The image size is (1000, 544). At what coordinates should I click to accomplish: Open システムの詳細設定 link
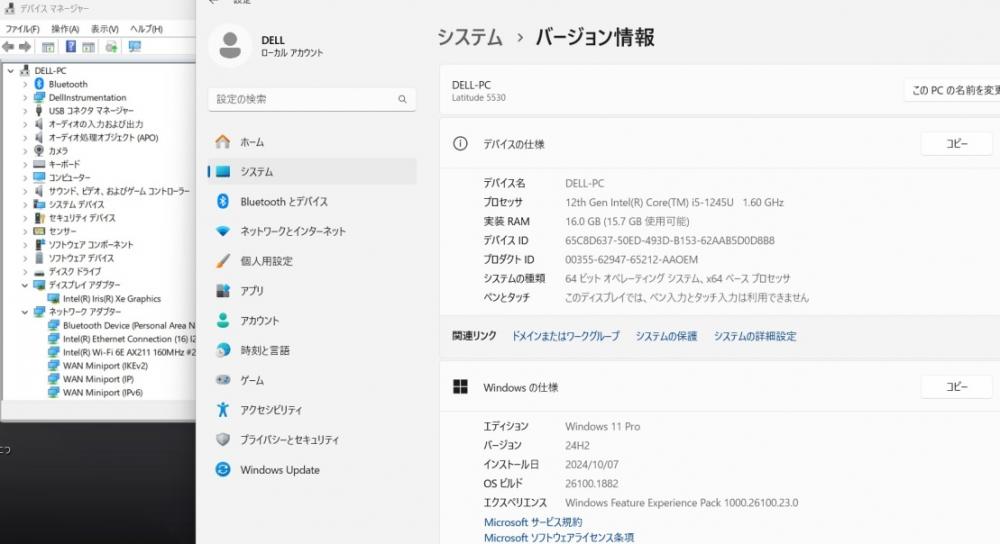[755, 336]
